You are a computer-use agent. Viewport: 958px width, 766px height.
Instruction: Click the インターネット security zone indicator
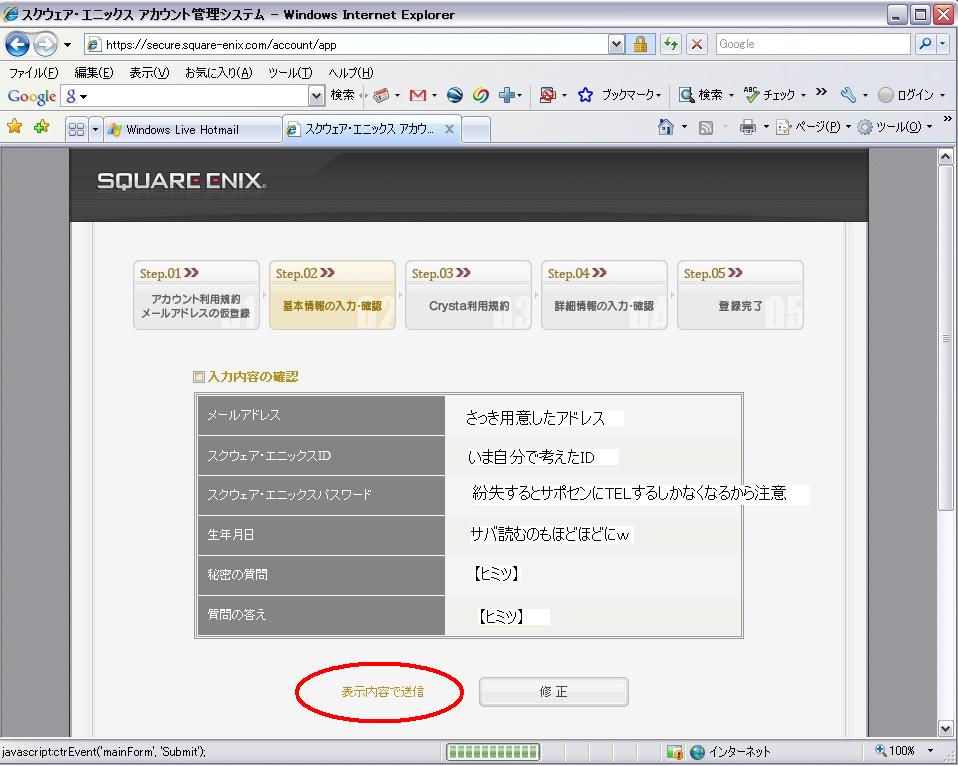click(731, 752)
